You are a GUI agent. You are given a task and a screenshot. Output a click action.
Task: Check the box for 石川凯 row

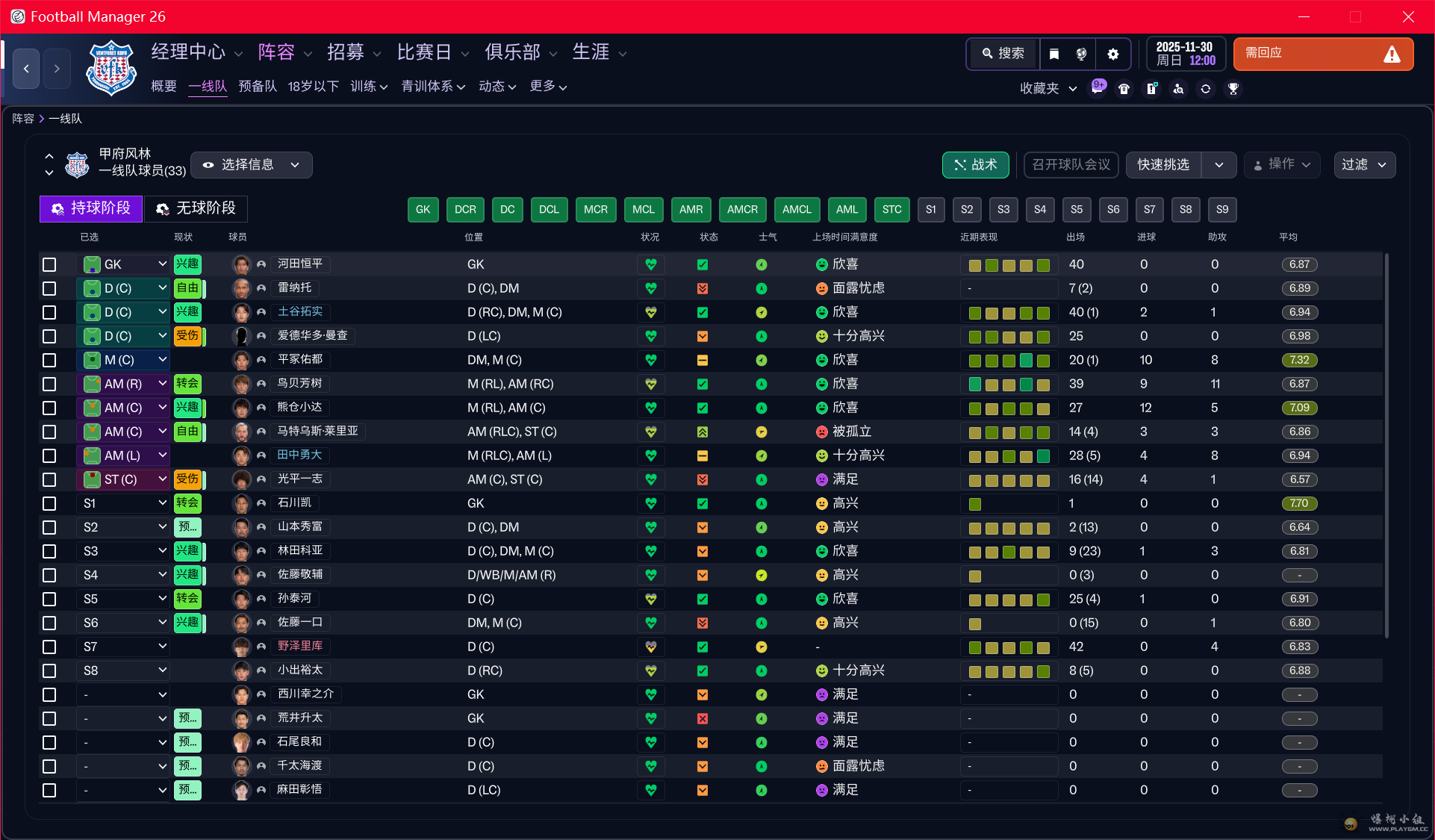click(49, 503)
